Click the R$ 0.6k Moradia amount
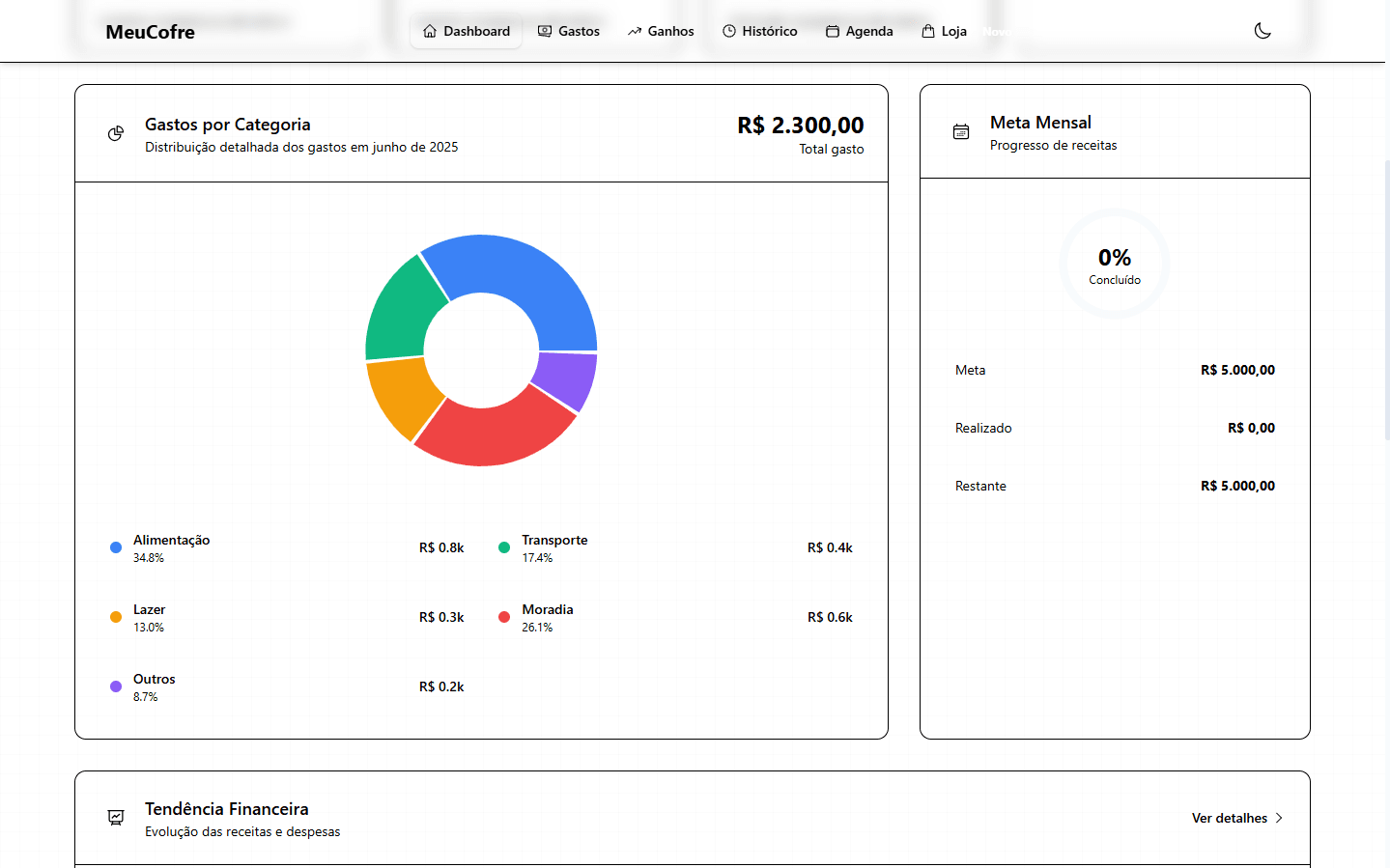Viewport: 1390px width, 868px height. tap(830, 617)
